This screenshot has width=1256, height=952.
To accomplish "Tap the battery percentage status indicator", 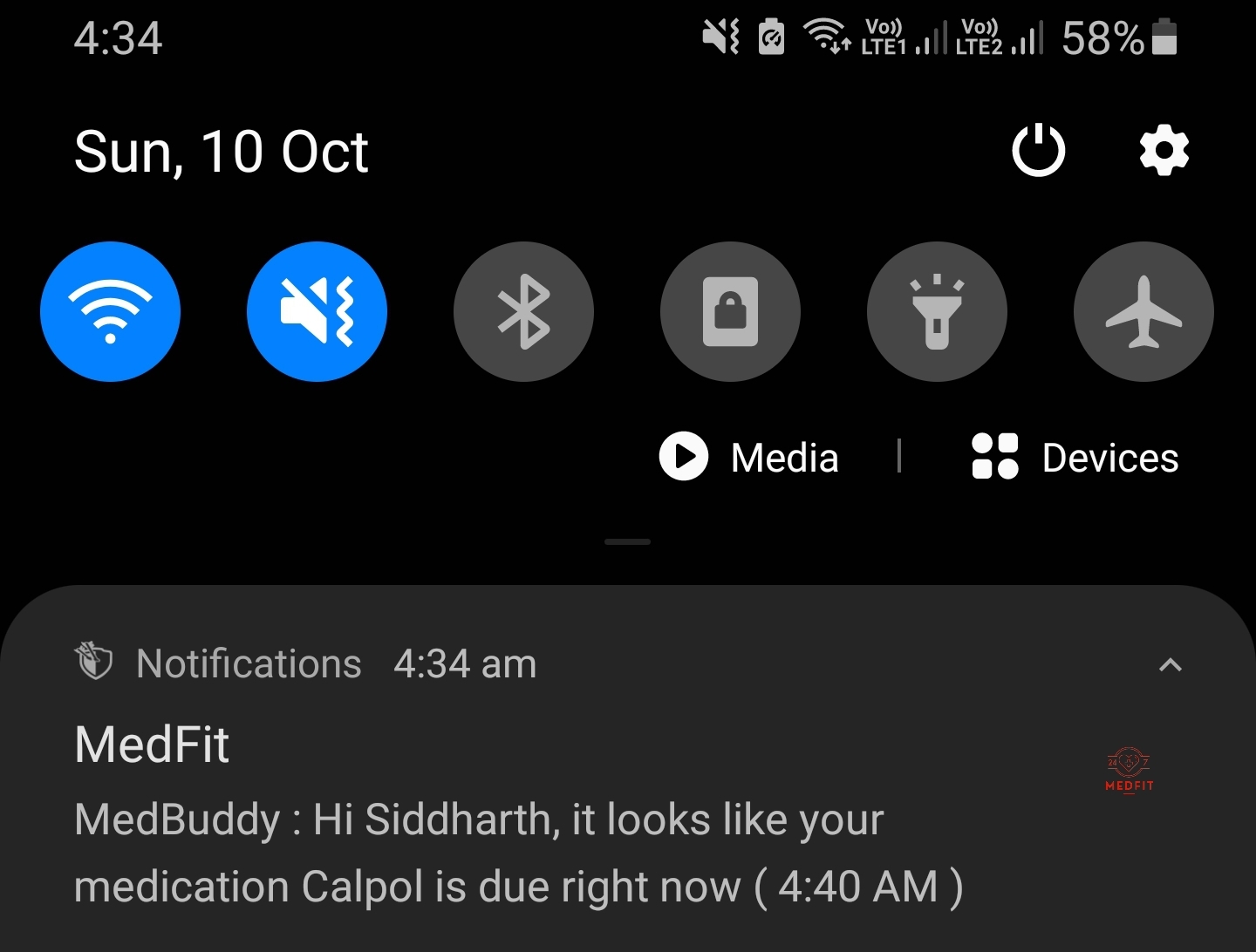I will pos(1102,38).
